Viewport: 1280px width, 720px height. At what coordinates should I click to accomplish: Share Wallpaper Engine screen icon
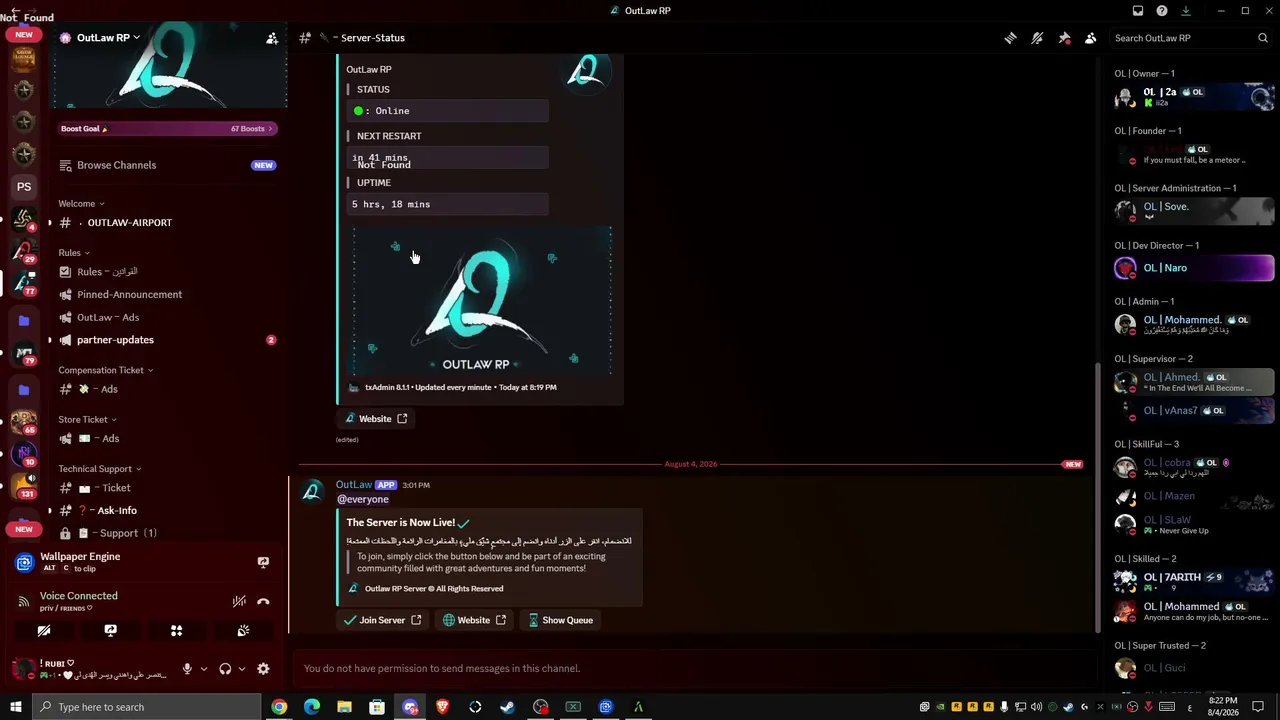click(x=263, y=562)
